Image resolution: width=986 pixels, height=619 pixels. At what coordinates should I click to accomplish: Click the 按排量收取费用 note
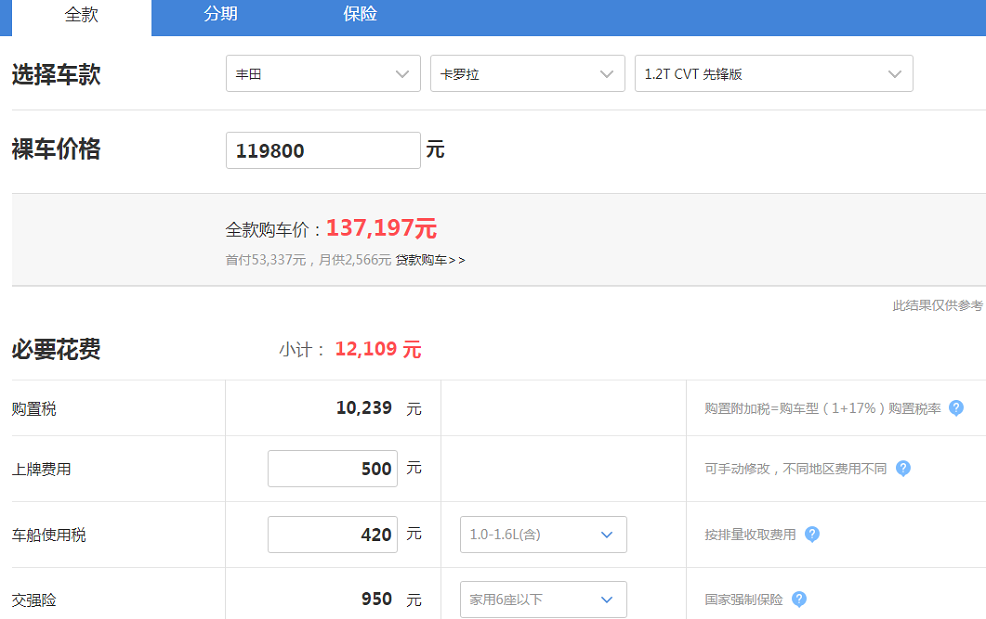tap(750, 535)
